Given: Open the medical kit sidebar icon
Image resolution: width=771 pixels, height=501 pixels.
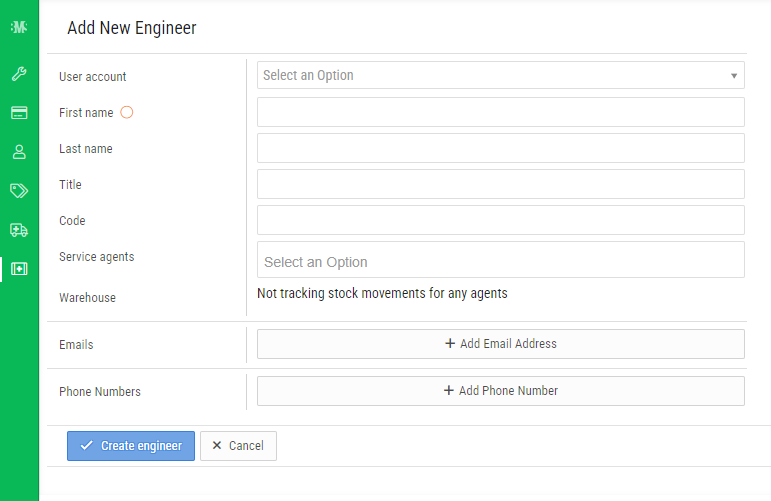Looking at the screenshot, I should 19,268.
